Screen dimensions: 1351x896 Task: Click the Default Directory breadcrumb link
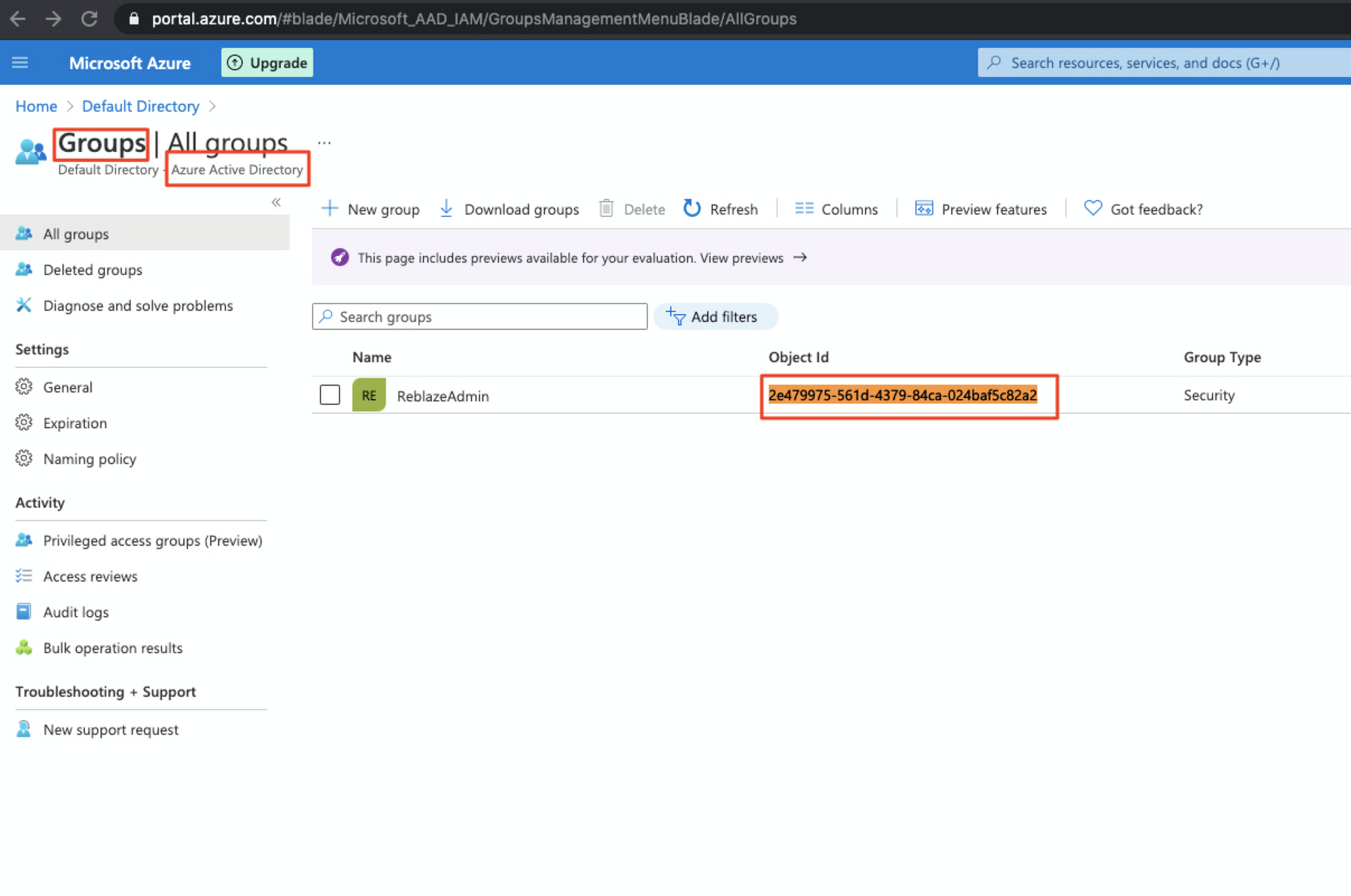coord(141,107)
